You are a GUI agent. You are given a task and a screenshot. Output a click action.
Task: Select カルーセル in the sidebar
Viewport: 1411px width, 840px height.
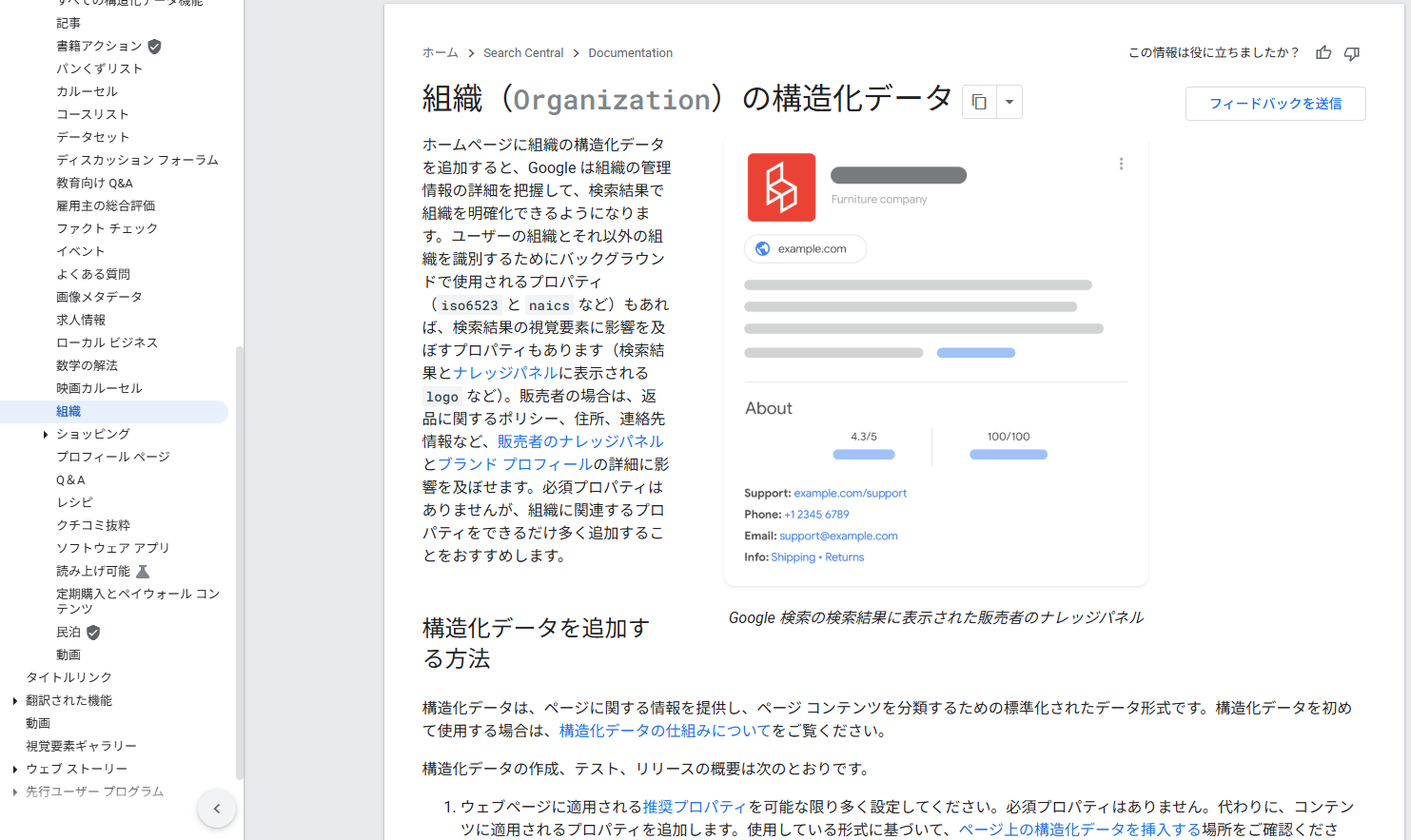[87, 91]
